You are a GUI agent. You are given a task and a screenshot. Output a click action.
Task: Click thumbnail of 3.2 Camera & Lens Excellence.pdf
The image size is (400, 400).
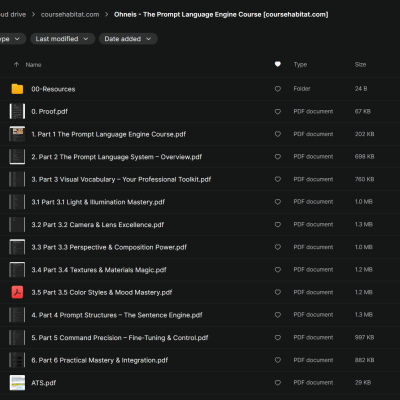click(x=17, y=225)
